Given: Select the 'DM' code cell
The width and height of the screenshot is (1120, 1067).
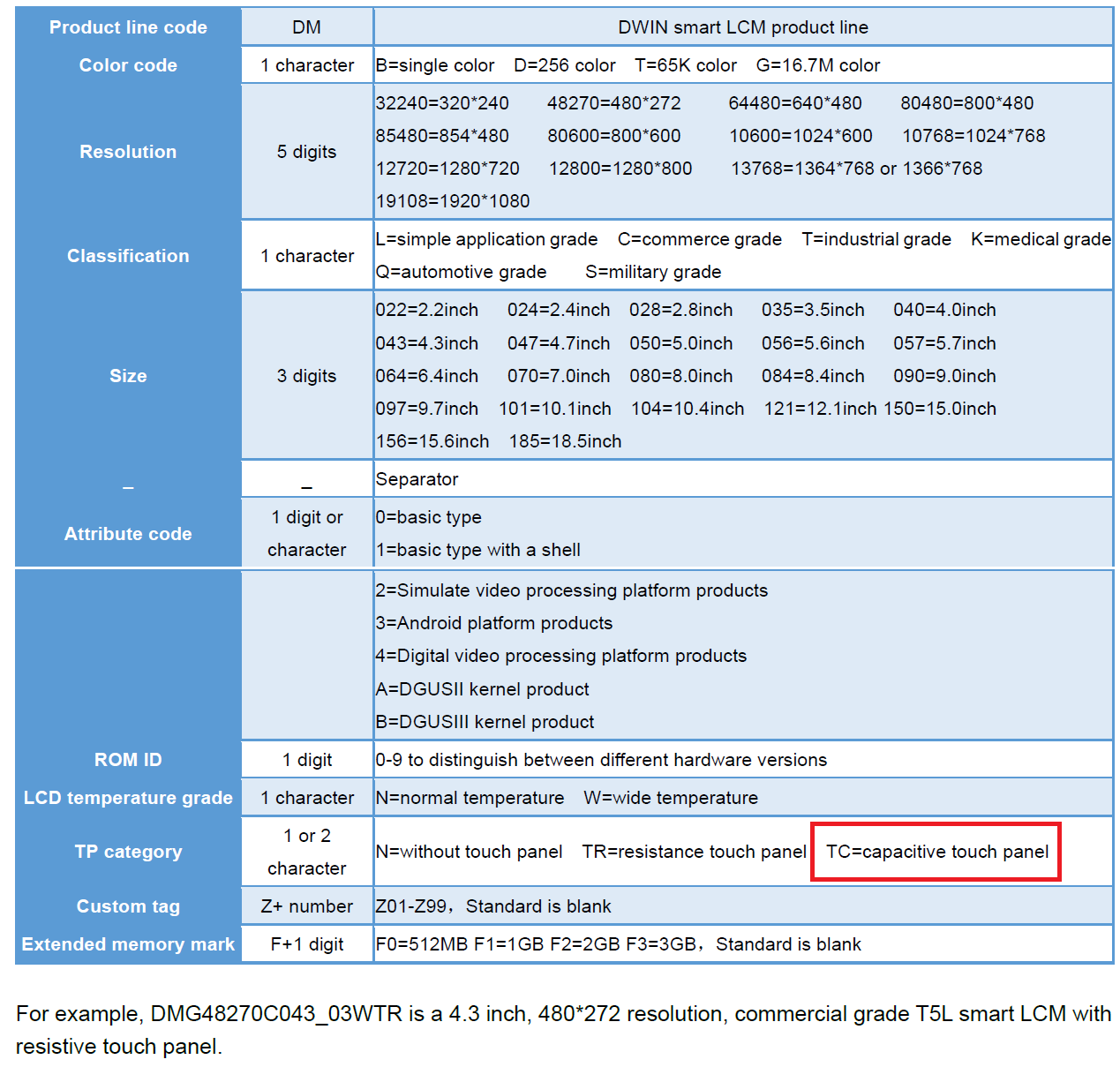Looking at the screenshot, I should 306,27.
